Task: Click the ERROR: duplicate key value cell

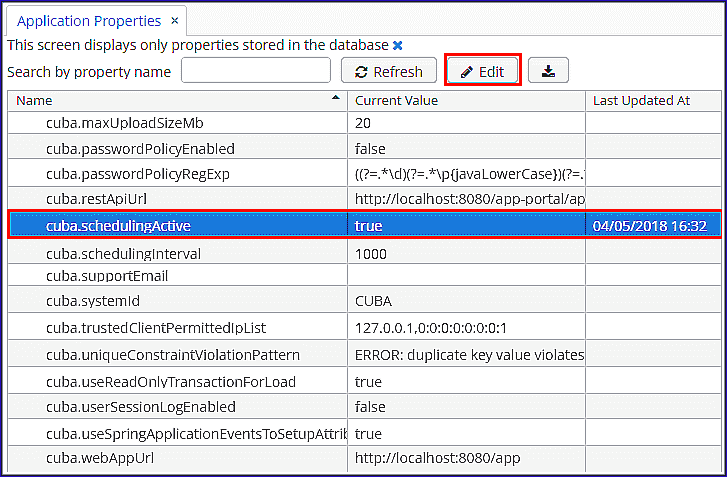Action: (466, 355)
